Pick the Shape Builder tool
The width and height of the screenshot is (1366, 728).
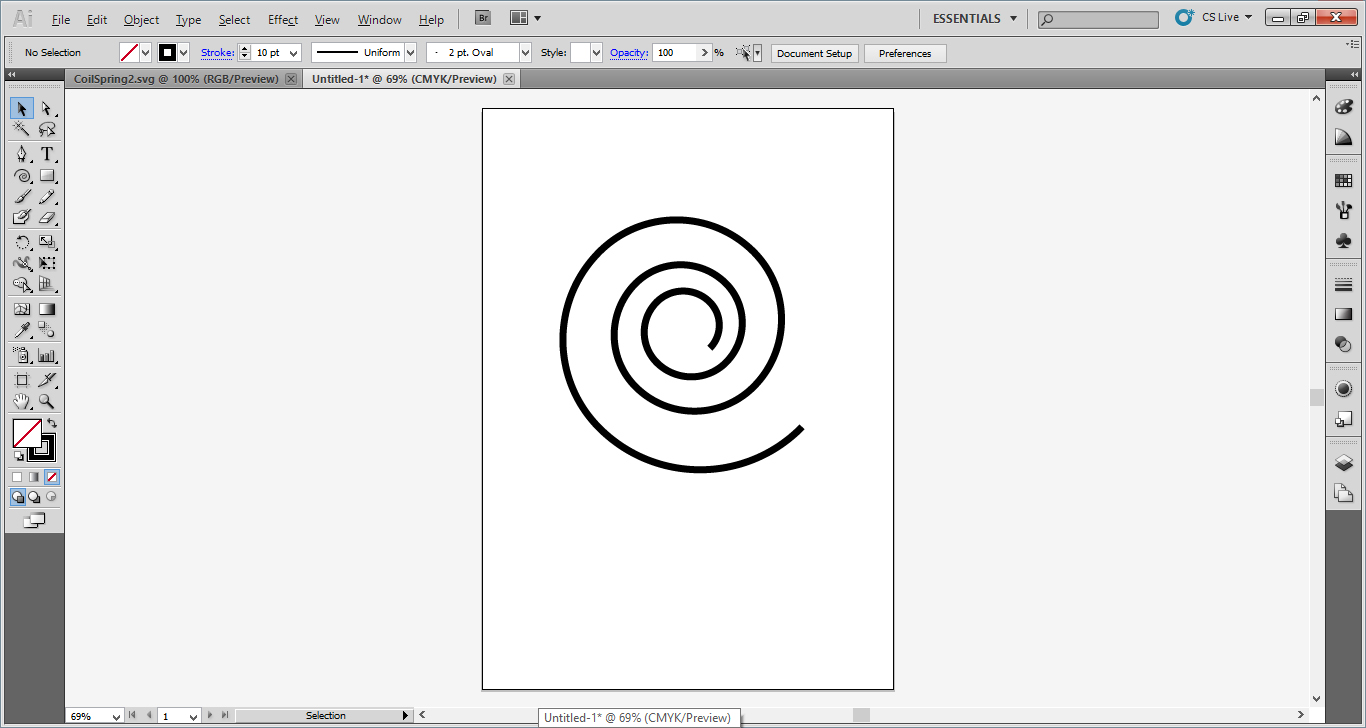22,284
